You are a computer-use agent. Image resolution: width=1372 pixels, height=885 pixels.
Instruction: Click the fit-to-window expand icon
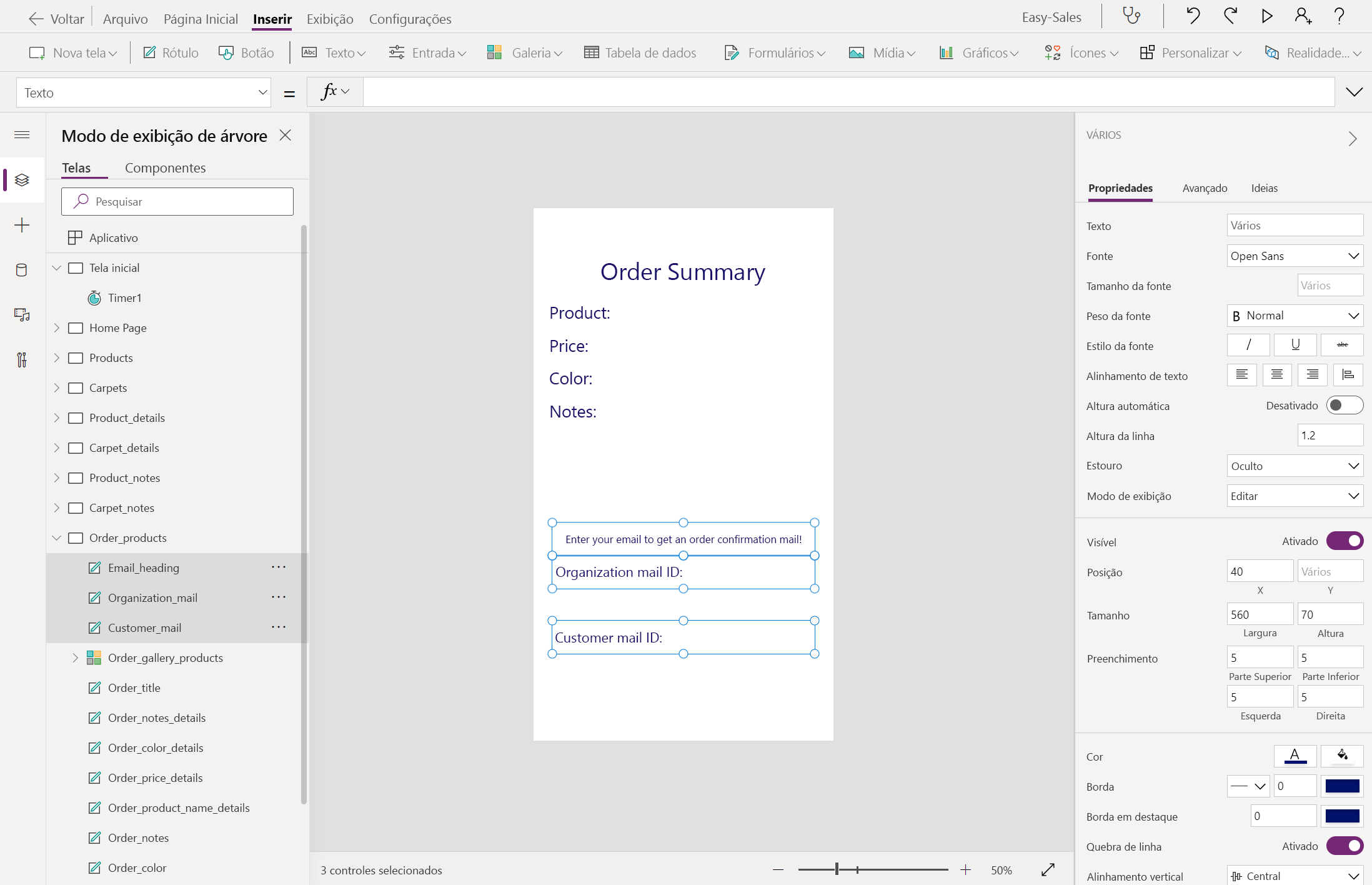(1048, 870)
